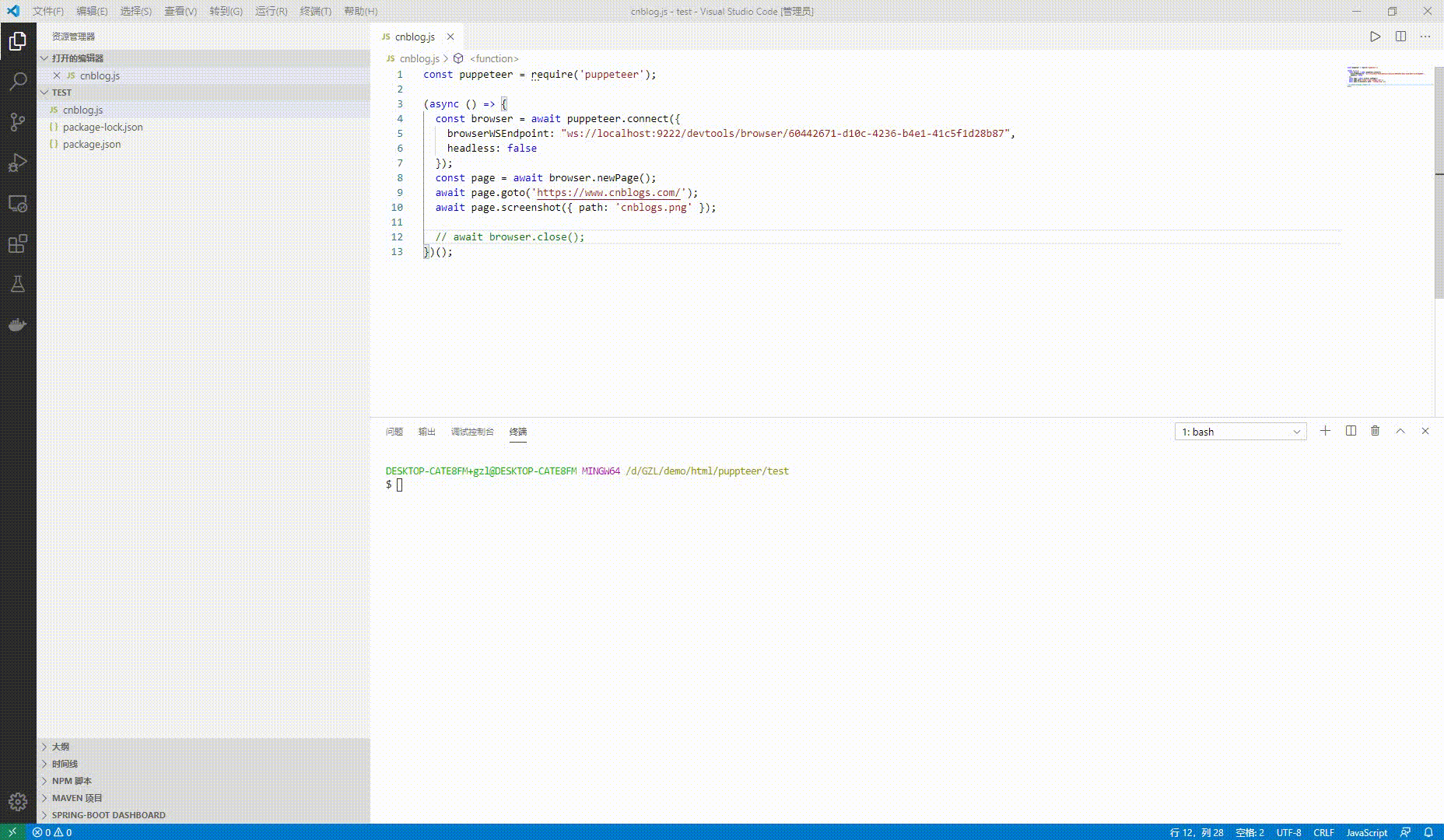
Task: Open the 转到(G) menu
Action: pyautogui.click(x=226, y=11)
